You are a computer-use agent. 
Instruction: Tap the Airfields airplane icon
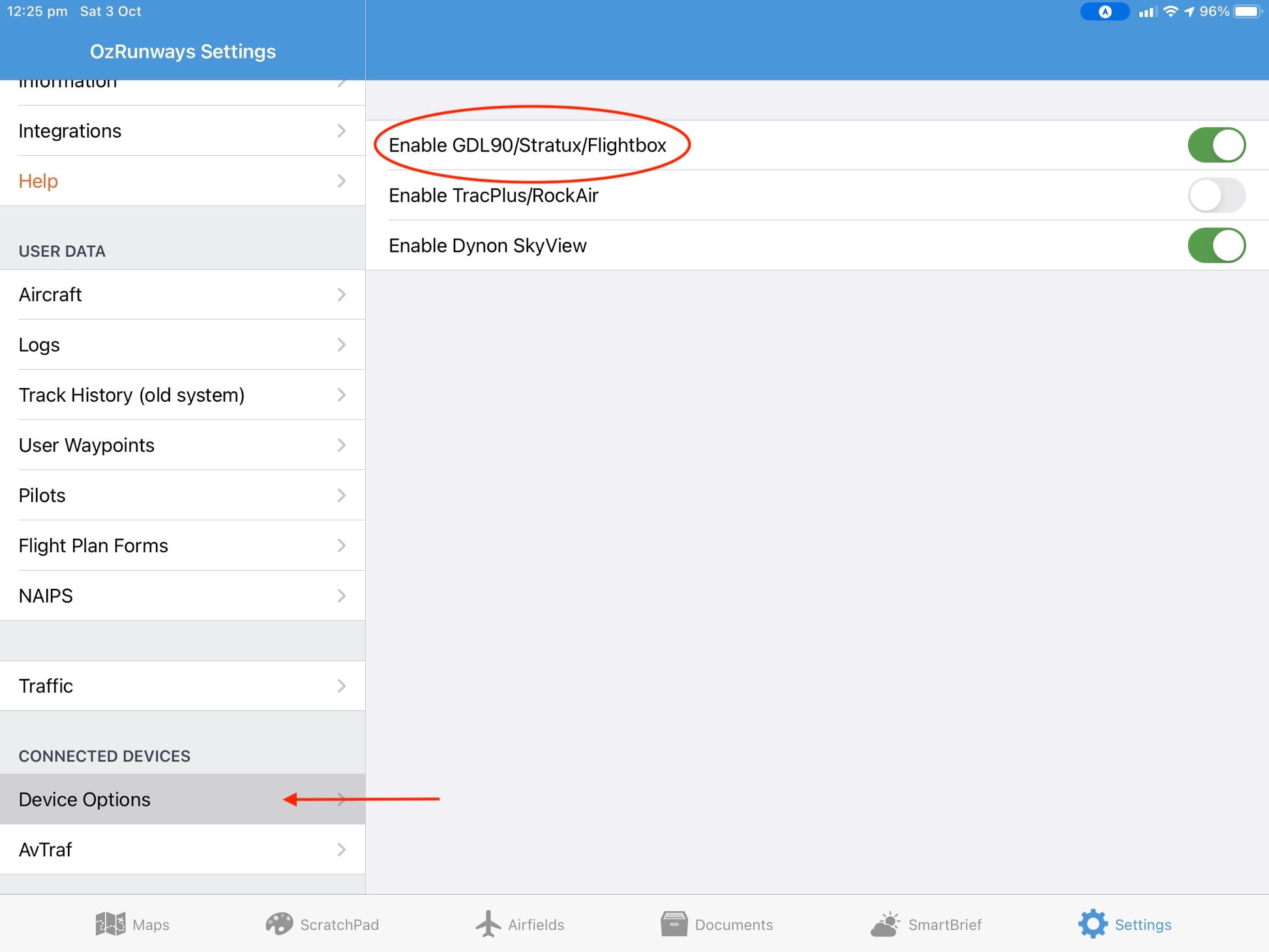488,924
